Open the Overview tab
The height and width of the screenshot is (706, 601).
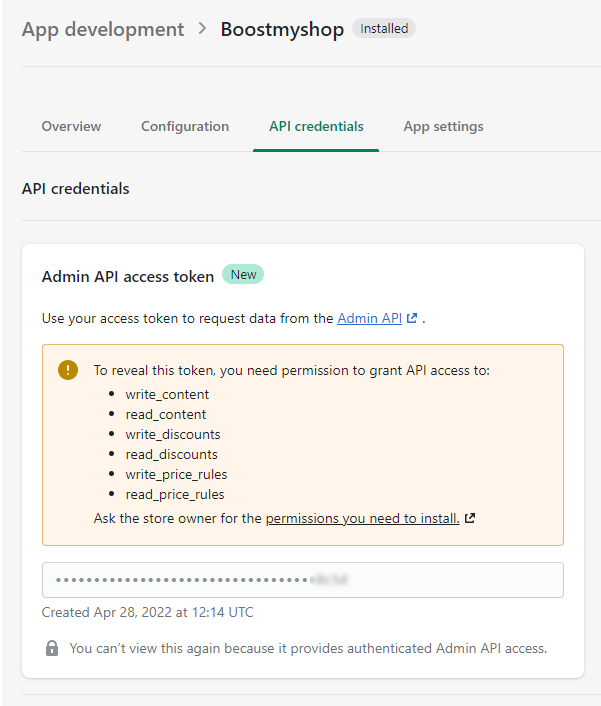tap(71, 127)
